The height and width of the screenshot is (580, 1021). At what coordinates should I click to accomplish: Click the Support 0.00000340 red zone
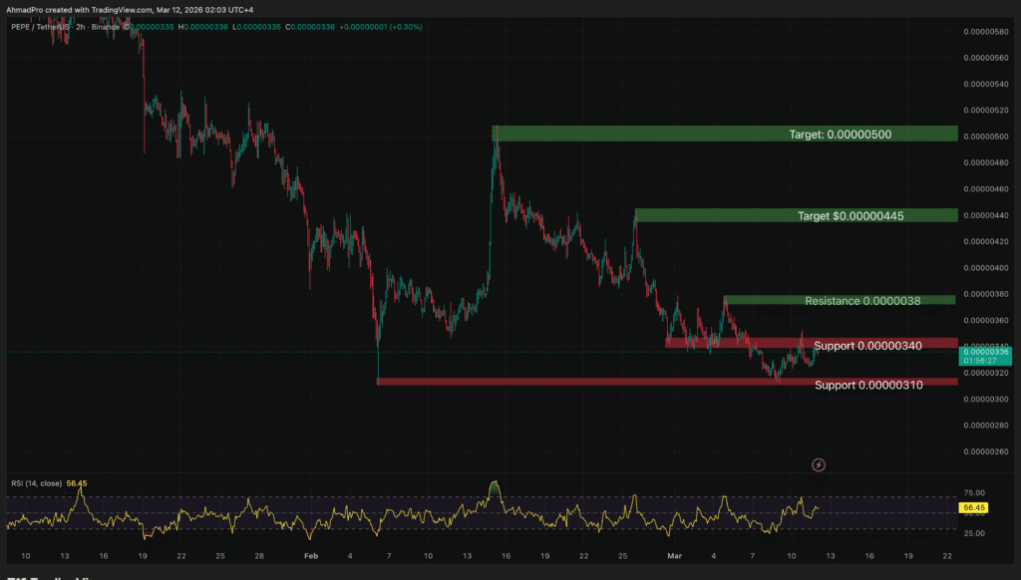(x=810, y=345)
